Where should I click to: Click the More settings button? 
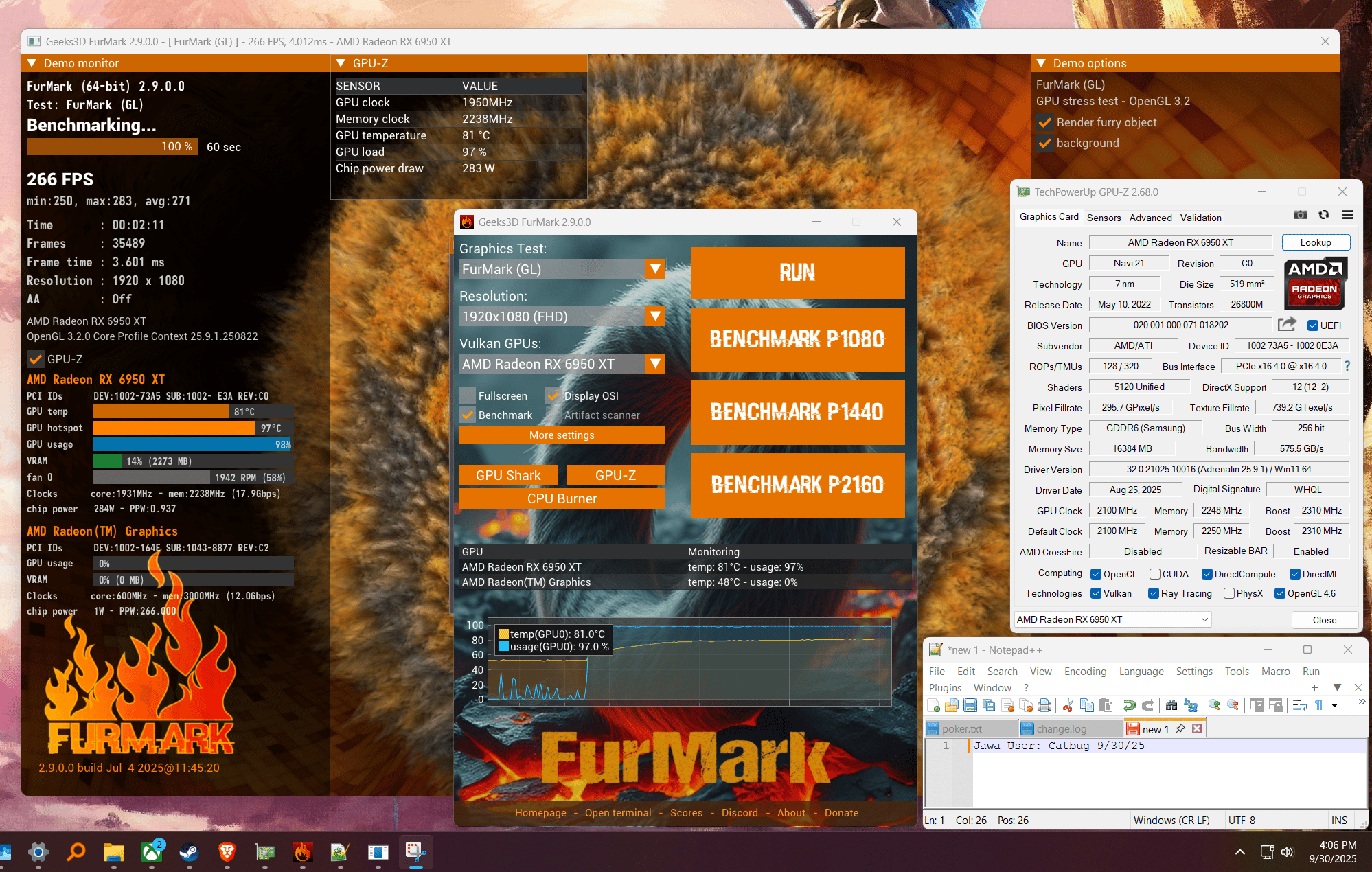[x=562, y=435]
